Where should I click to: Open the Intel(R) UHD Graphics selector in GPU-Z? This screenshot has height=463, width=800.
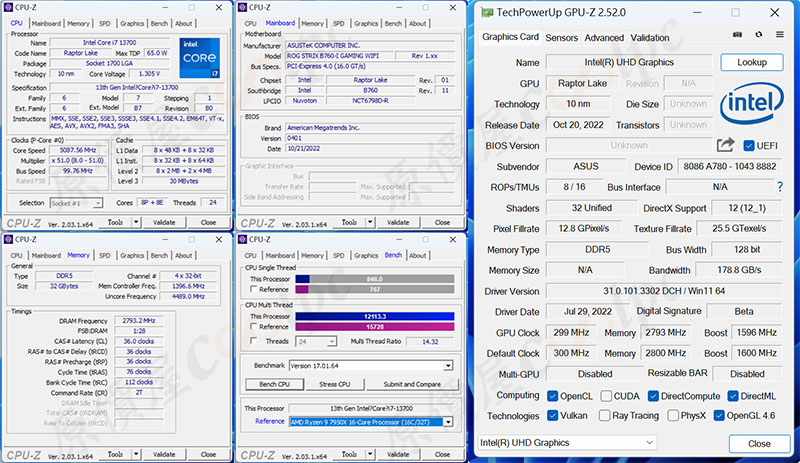pyautogui.click(x=567, y=443)
